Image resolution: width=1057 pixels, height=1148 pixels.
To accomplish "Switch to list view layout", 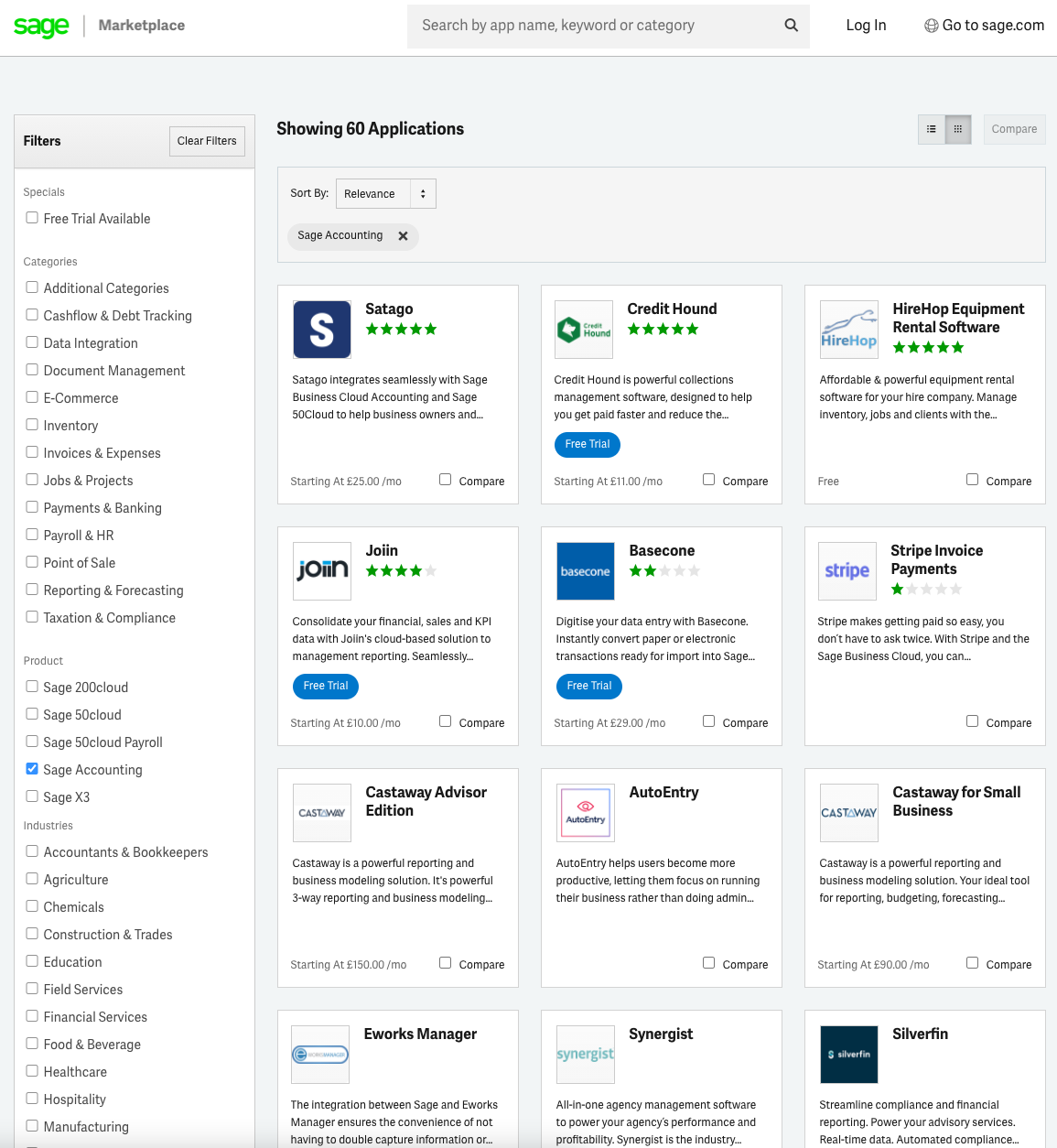I will click(932, 129).
